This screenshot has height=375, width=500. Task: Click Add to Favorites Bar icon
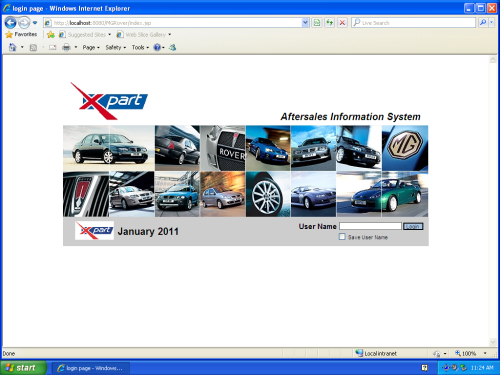[51, 34]
